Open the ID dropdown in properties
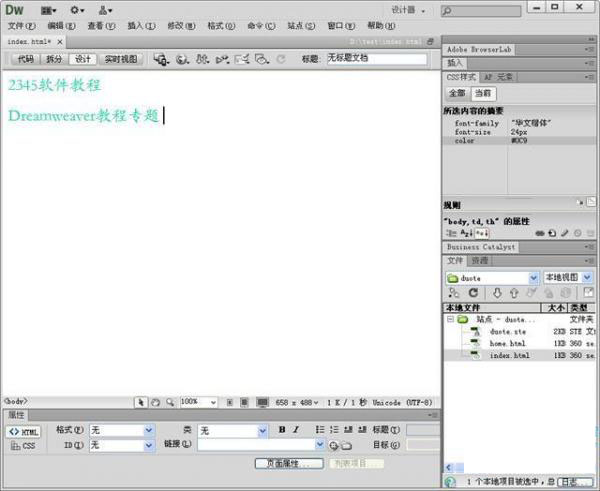 149,445
